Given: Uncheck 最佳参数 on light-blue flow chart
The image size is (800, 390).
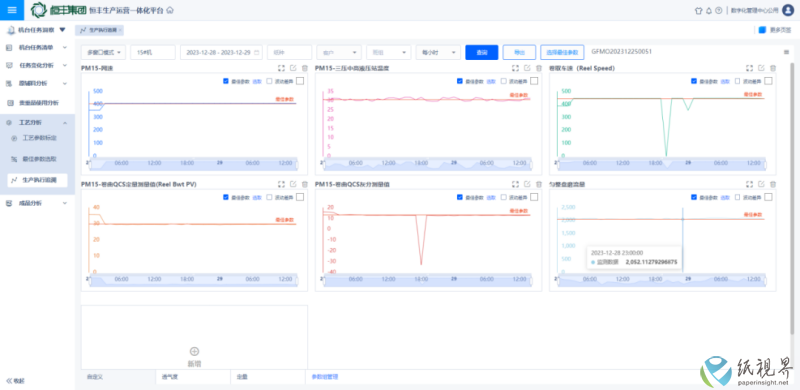Looking at the screenshot, I should 694,197.
